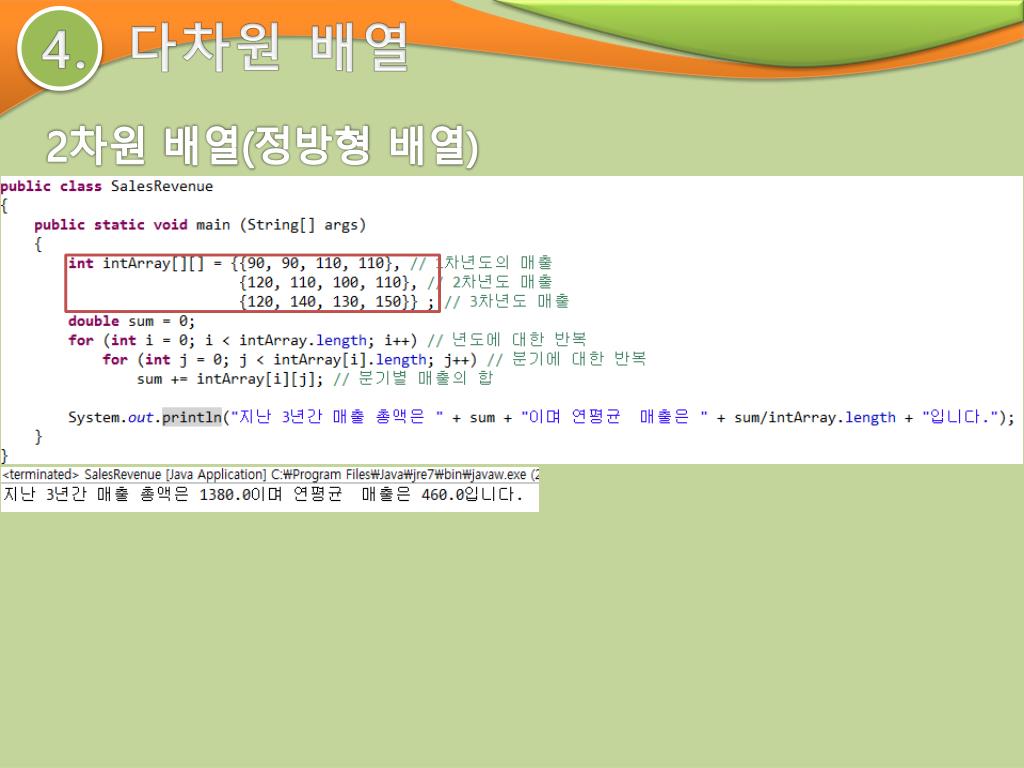The height and width of the screenshot is (768, 1024).
Task: Click the expression "sum/intArray.length"
Action: pyautogui.click(x=815, y=417)
